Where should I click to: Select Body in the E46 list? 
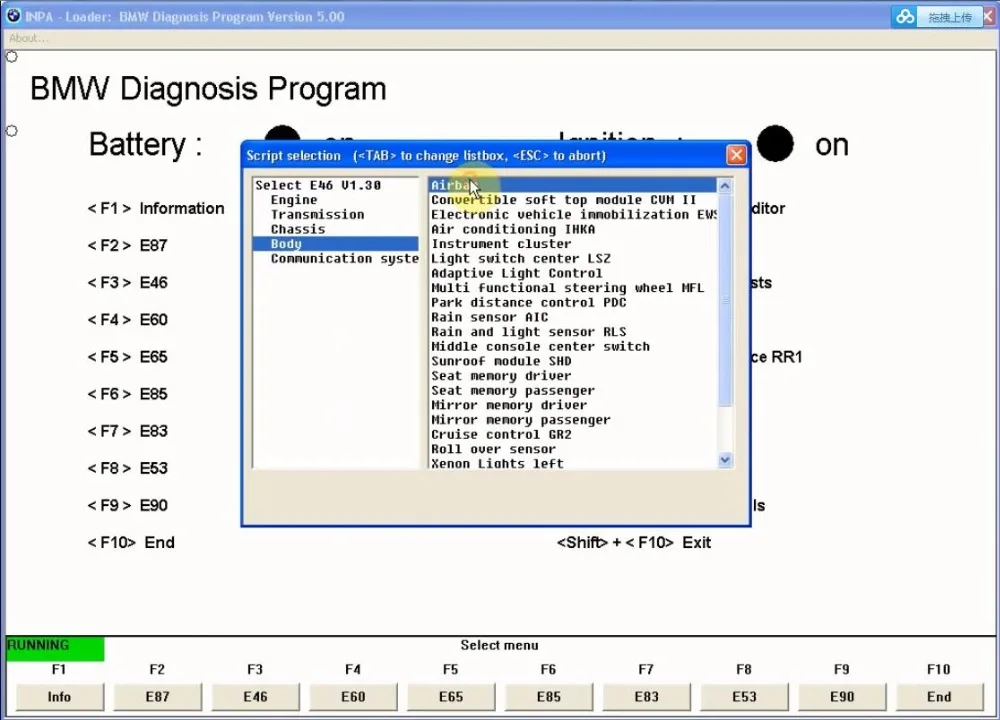[335, 244]
